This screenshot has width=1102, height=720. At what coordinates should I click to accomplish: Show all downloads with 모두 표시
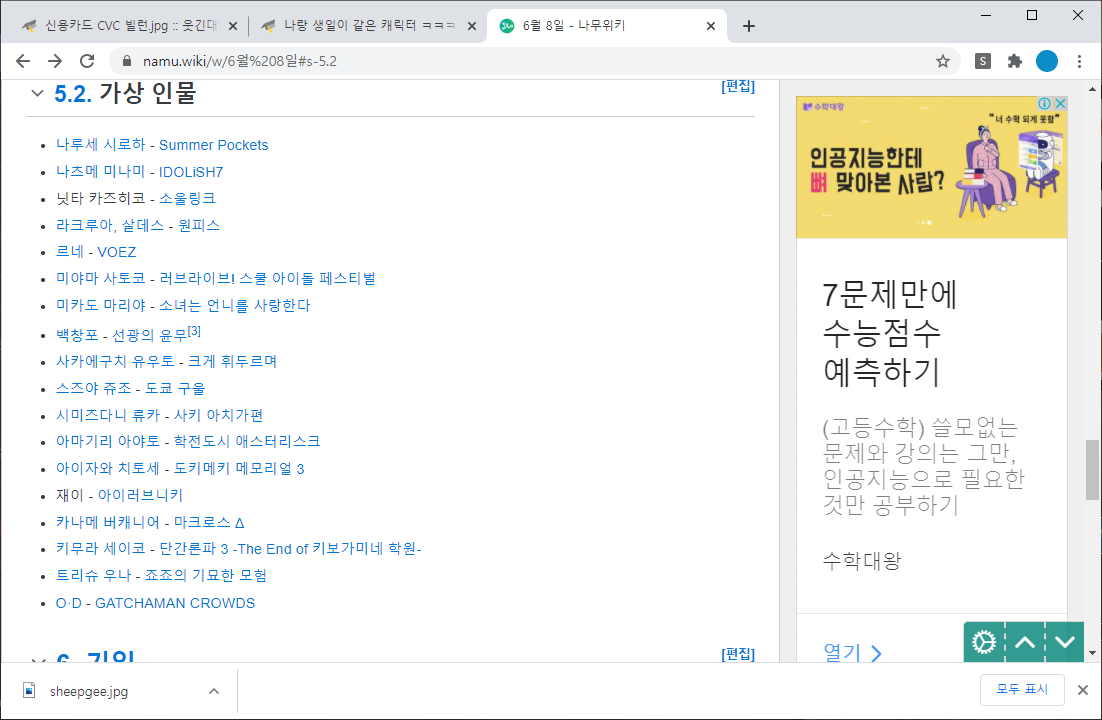[x=1022, y=690]
